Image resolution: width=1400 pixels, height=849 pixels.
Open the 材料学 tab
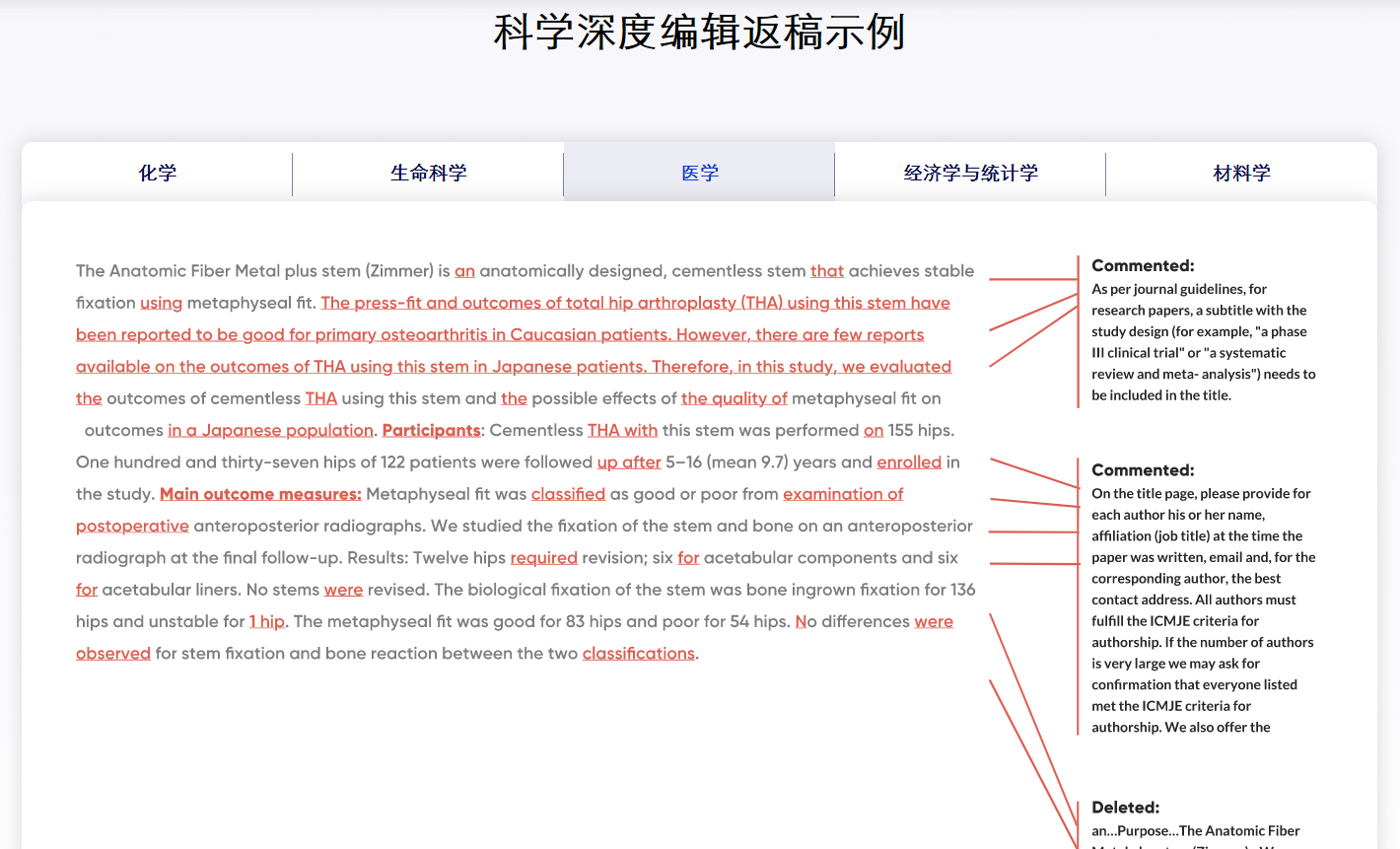click(1241, 173)
